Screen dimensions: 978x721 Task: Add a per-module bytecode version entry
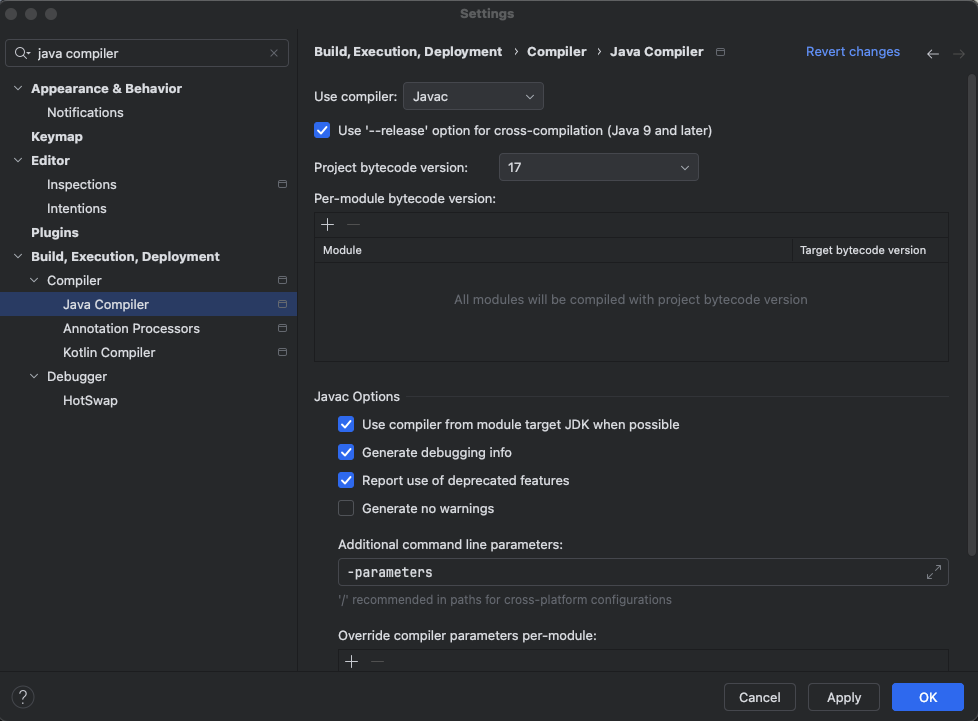[327, 225]
